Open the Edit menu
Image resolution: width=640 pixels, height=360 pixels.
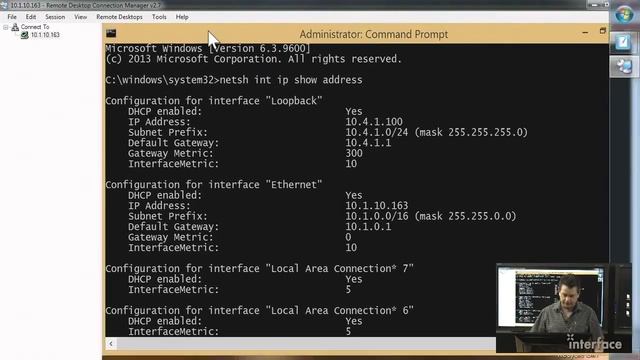31,17
